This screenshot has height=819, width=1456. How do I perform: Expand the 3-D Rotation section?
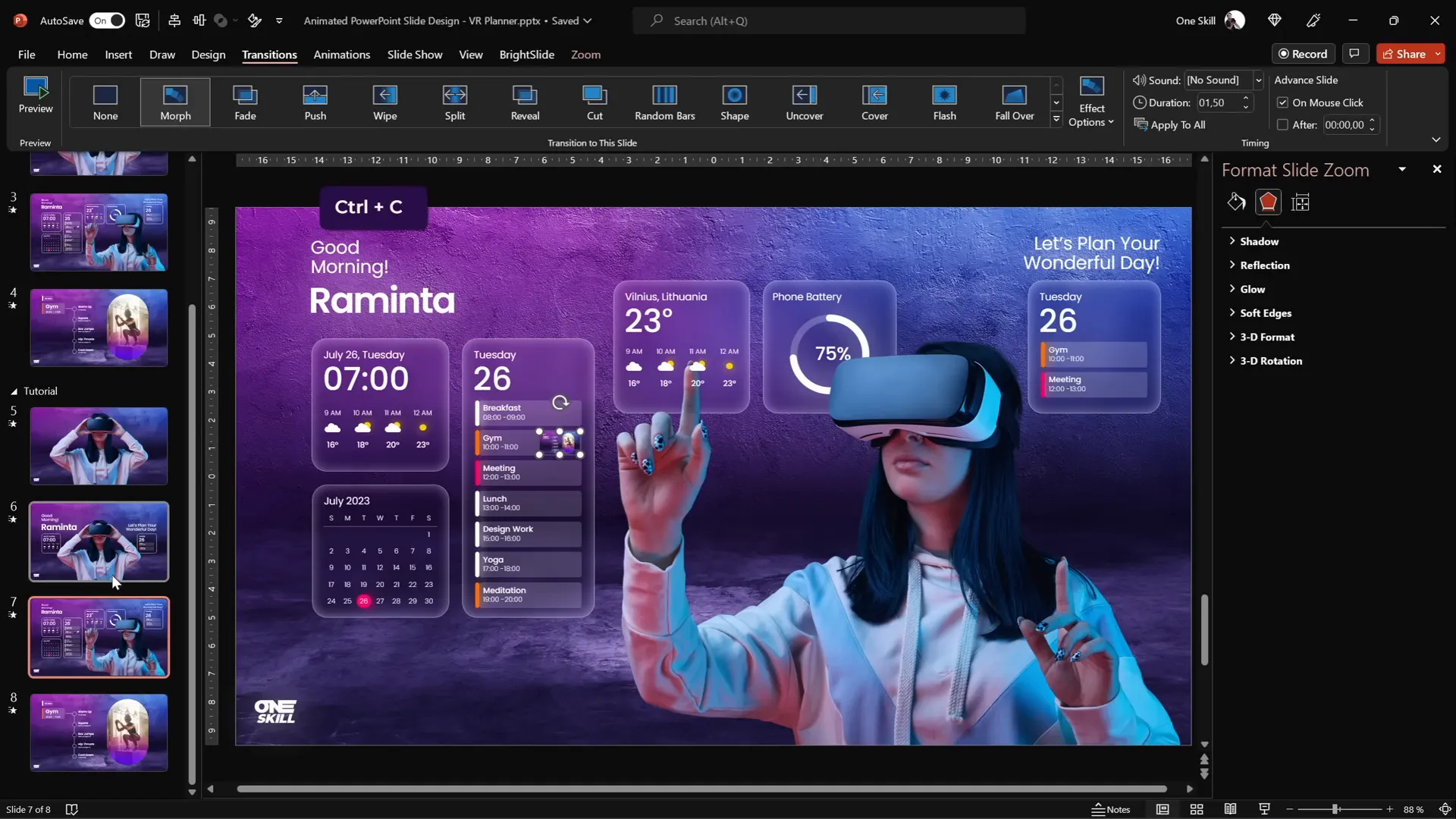pos(1270,361)
